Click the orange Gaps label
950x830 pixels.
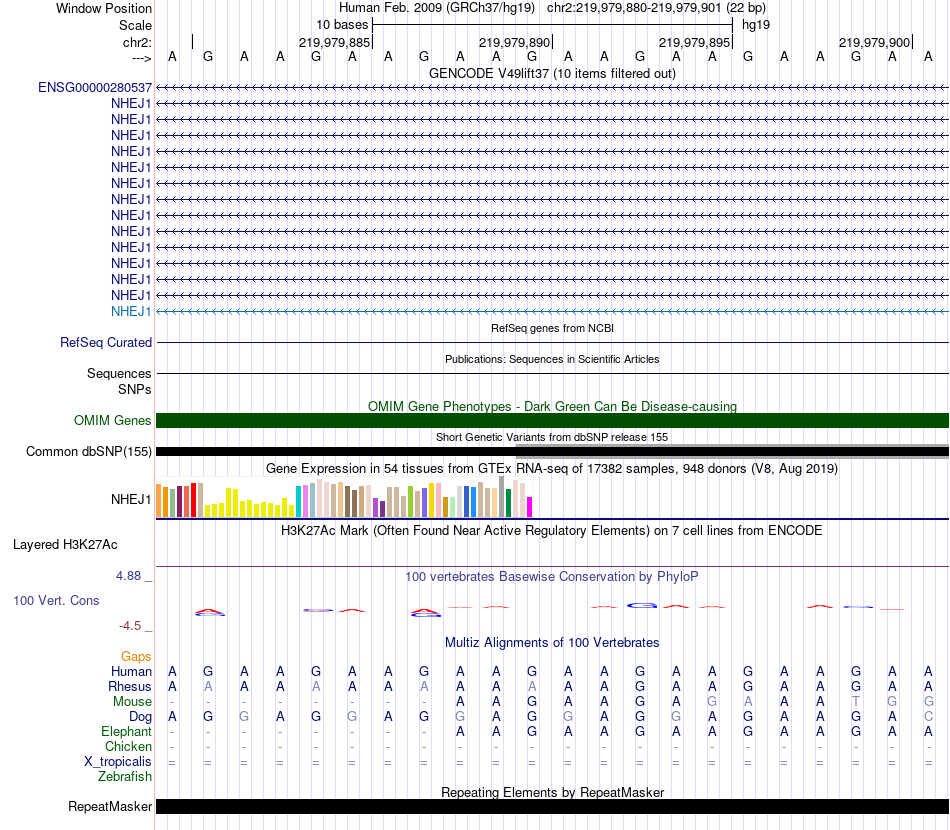[136, 657]
